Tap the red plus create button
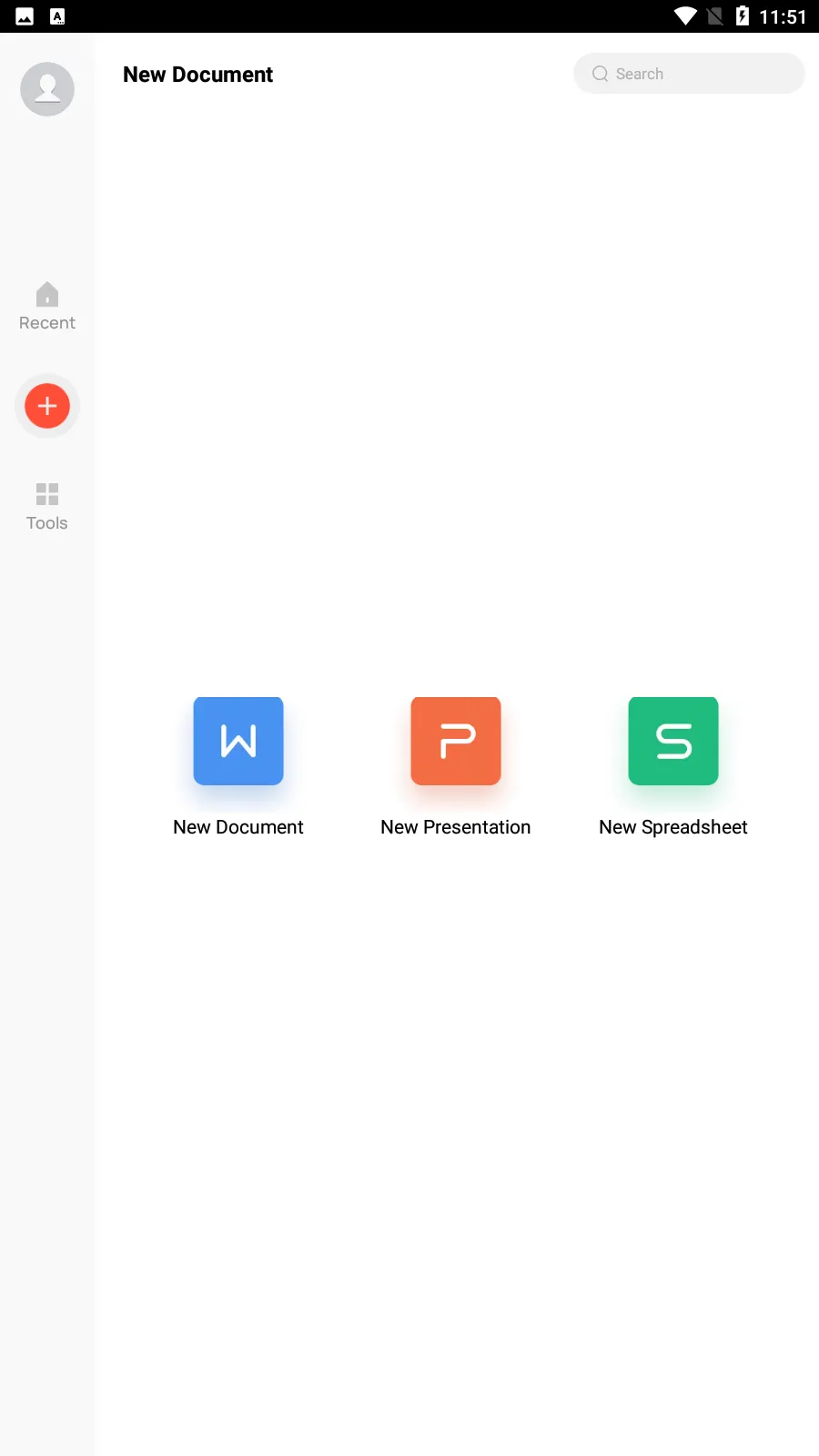The height and width of the screenshot is (1456, 819). tap(47, 406)
